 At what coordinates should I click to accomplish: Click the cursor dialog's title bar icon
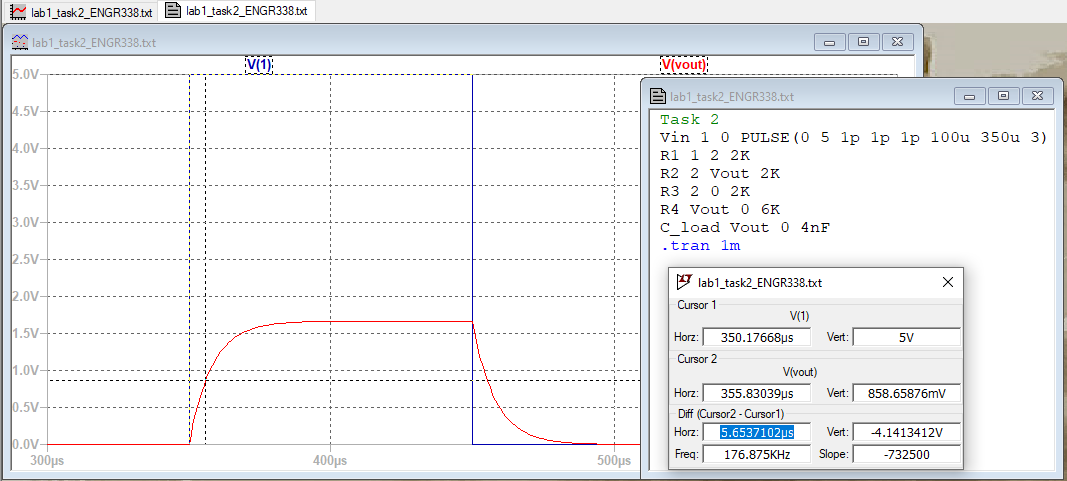pos(685,283)
